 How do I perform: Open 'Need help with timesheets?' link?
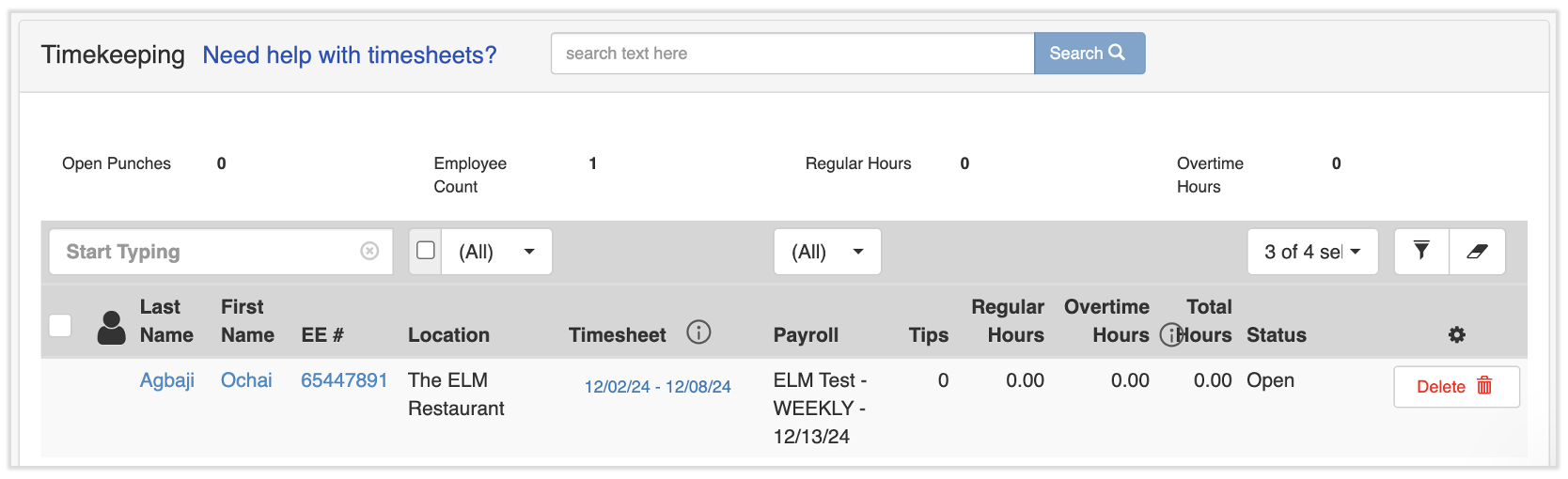click(x=350, y=55)
